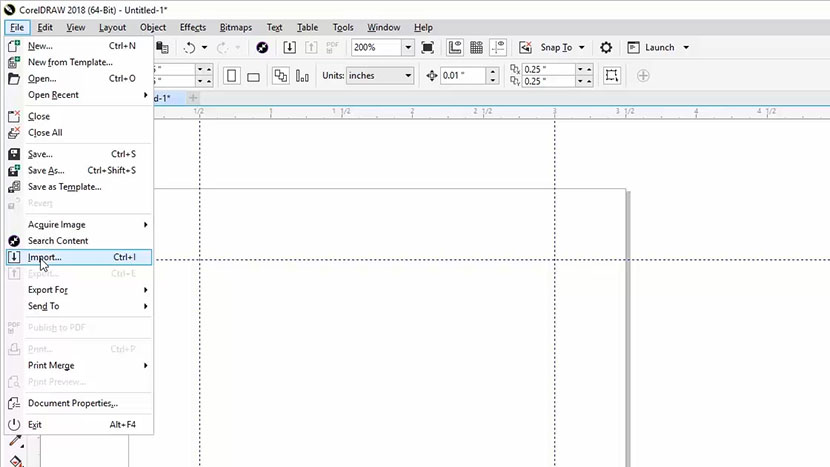The height and width of the screenshot is (467, 830).
Task: Expand the Snap To dropdown
Action: pos(583,47)
